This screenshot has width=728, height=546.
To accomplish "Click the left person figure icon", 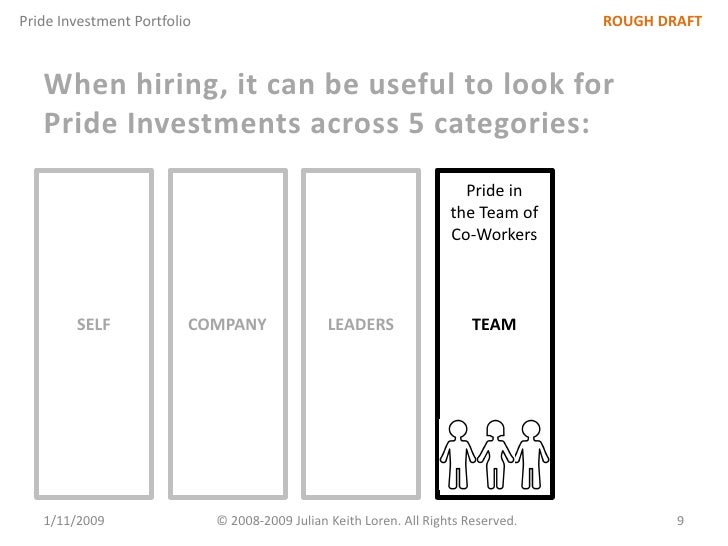I will 458,455.
